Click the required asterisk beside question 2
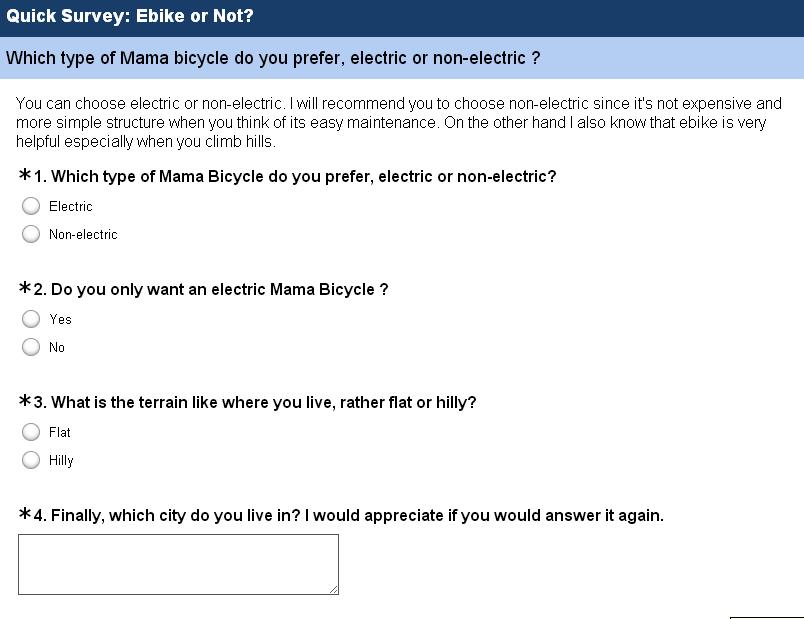The image size is (804, 619). click(x=25, y=289)
